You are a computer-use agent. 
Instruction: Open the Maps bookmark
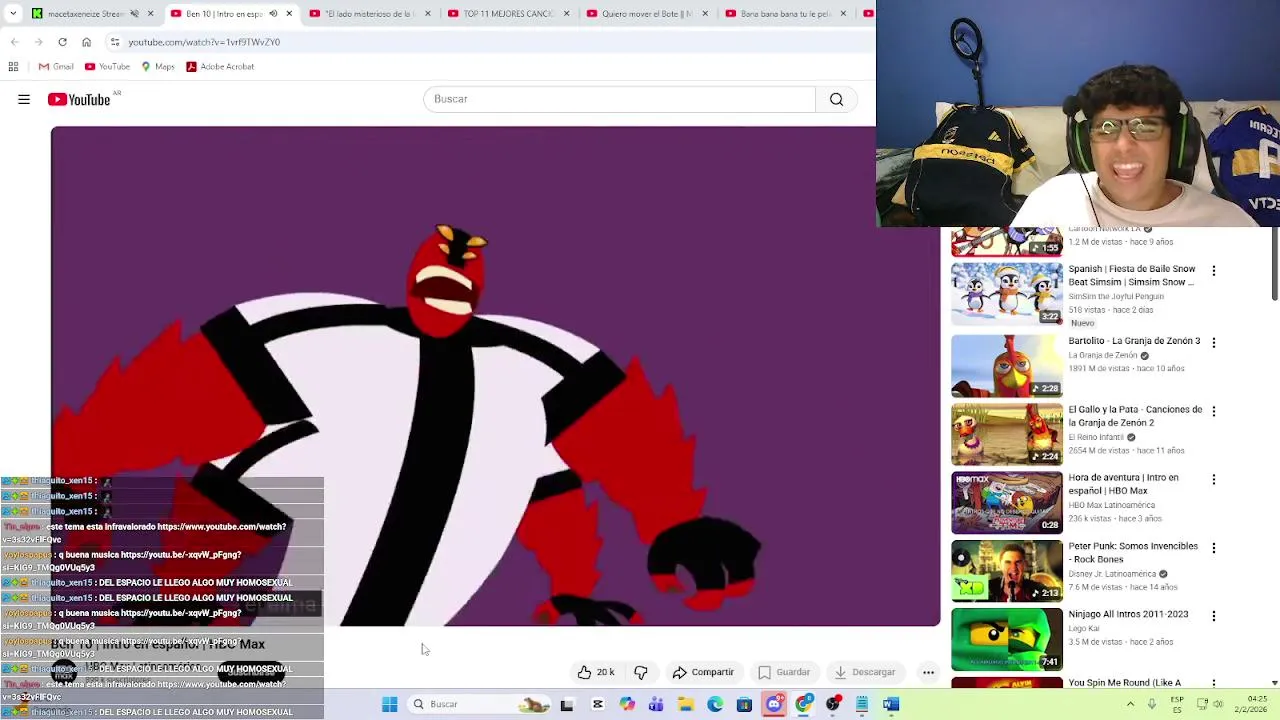pos(158,66)
